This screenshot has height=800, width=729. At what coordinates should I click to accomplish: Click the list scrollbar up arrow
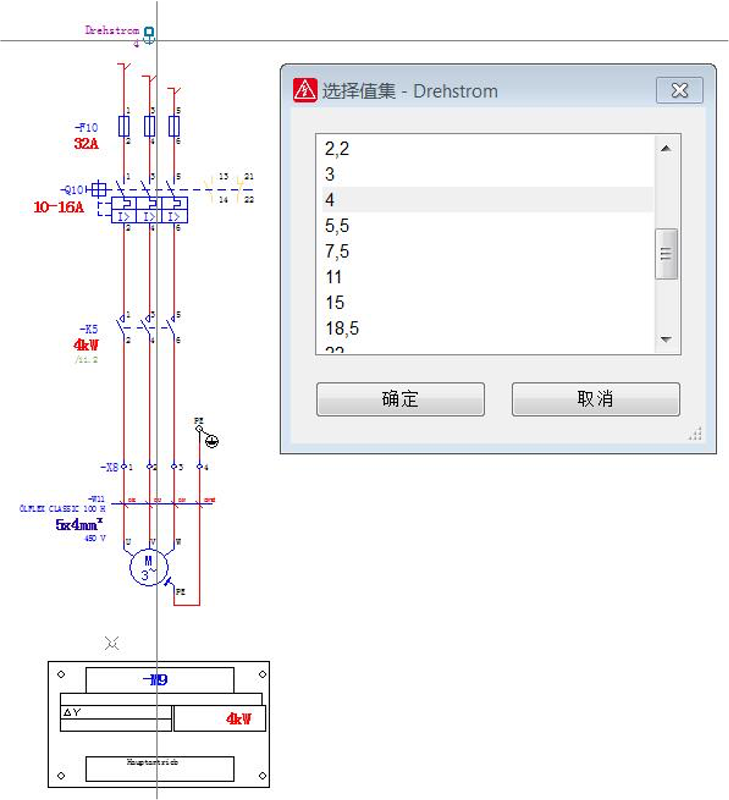coord(666,148)
